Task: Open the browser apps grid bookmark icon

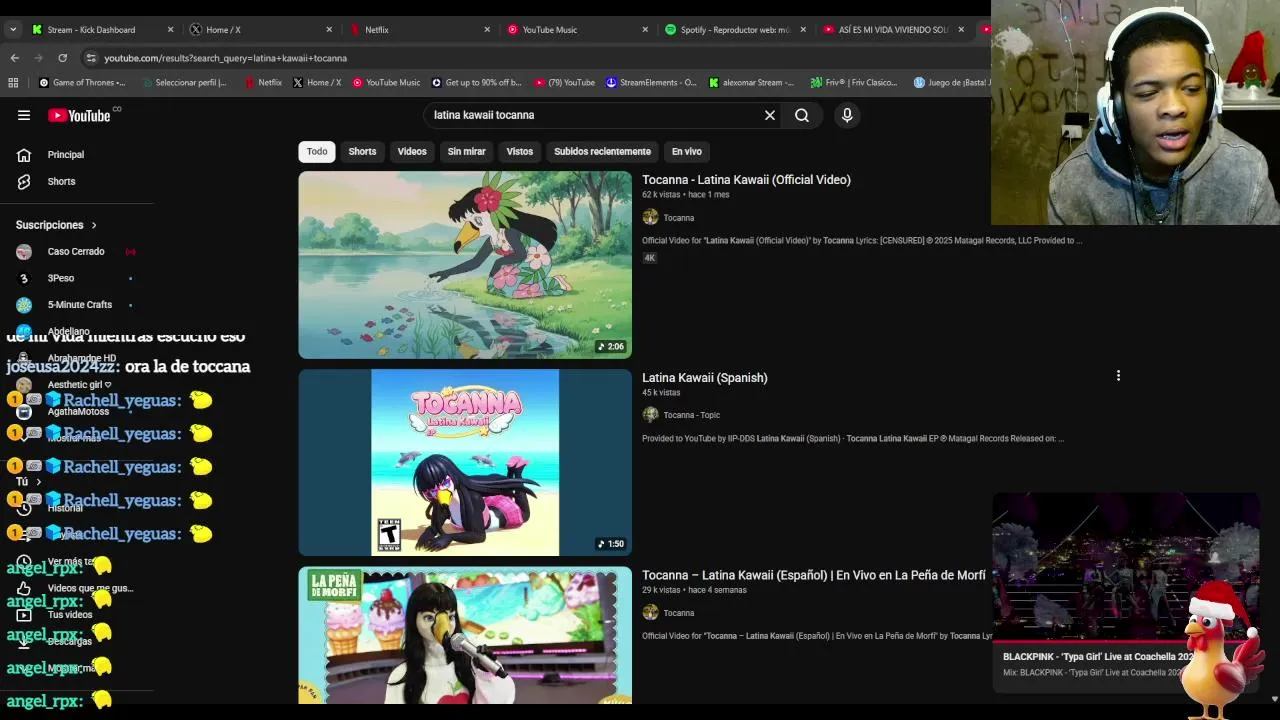Action: [14, 83]
